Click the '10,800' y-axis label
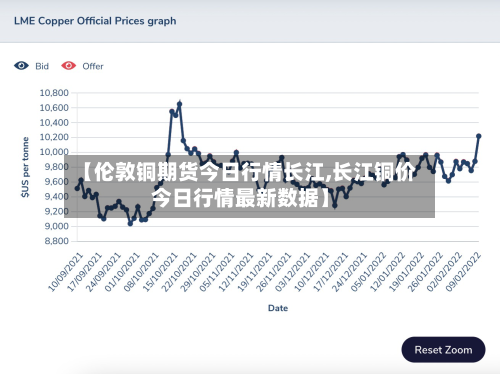This screenshot has height=374, width=500. 54,93
